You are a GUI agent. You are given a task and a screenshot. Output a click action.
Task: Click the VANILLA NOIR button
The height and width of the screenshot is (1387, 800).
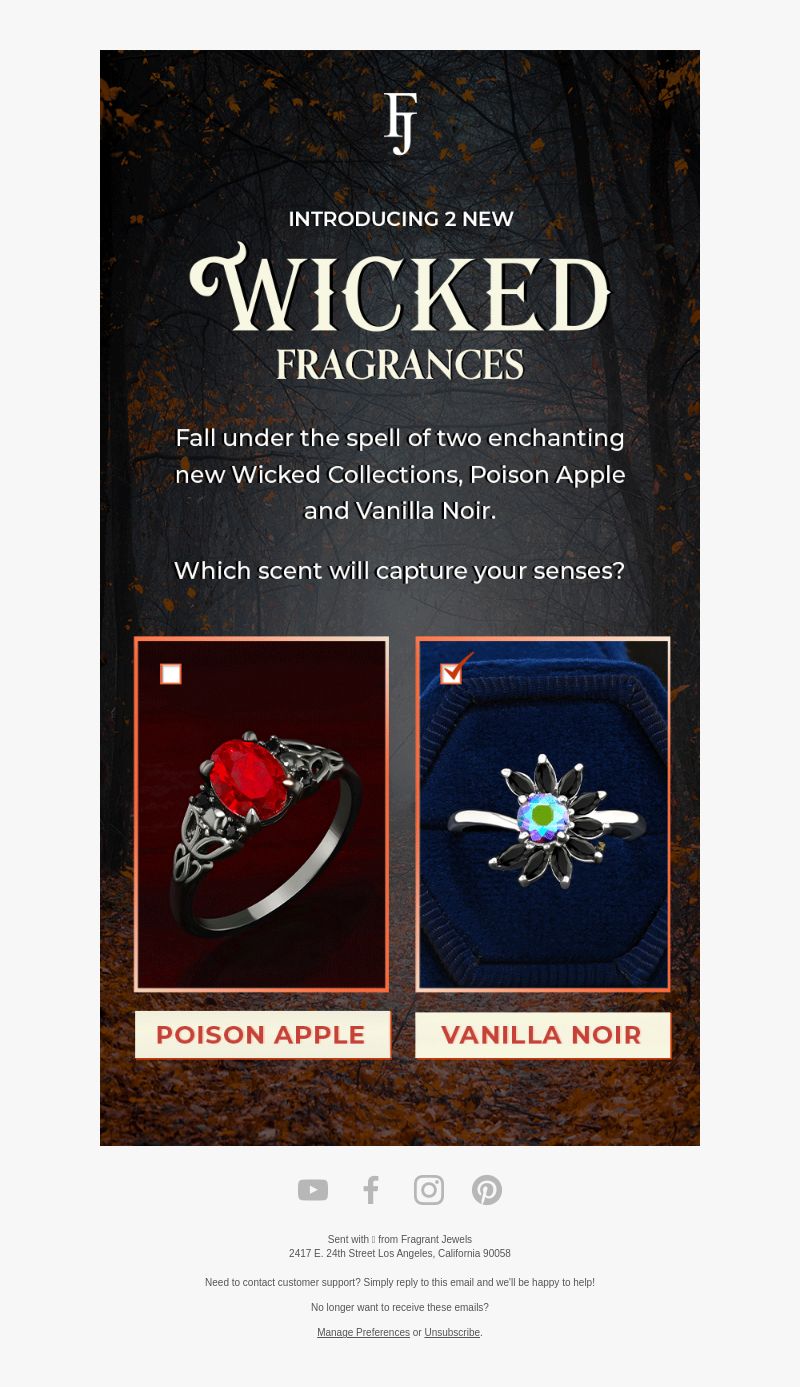pyautogui.click(x=543, y=1035)
